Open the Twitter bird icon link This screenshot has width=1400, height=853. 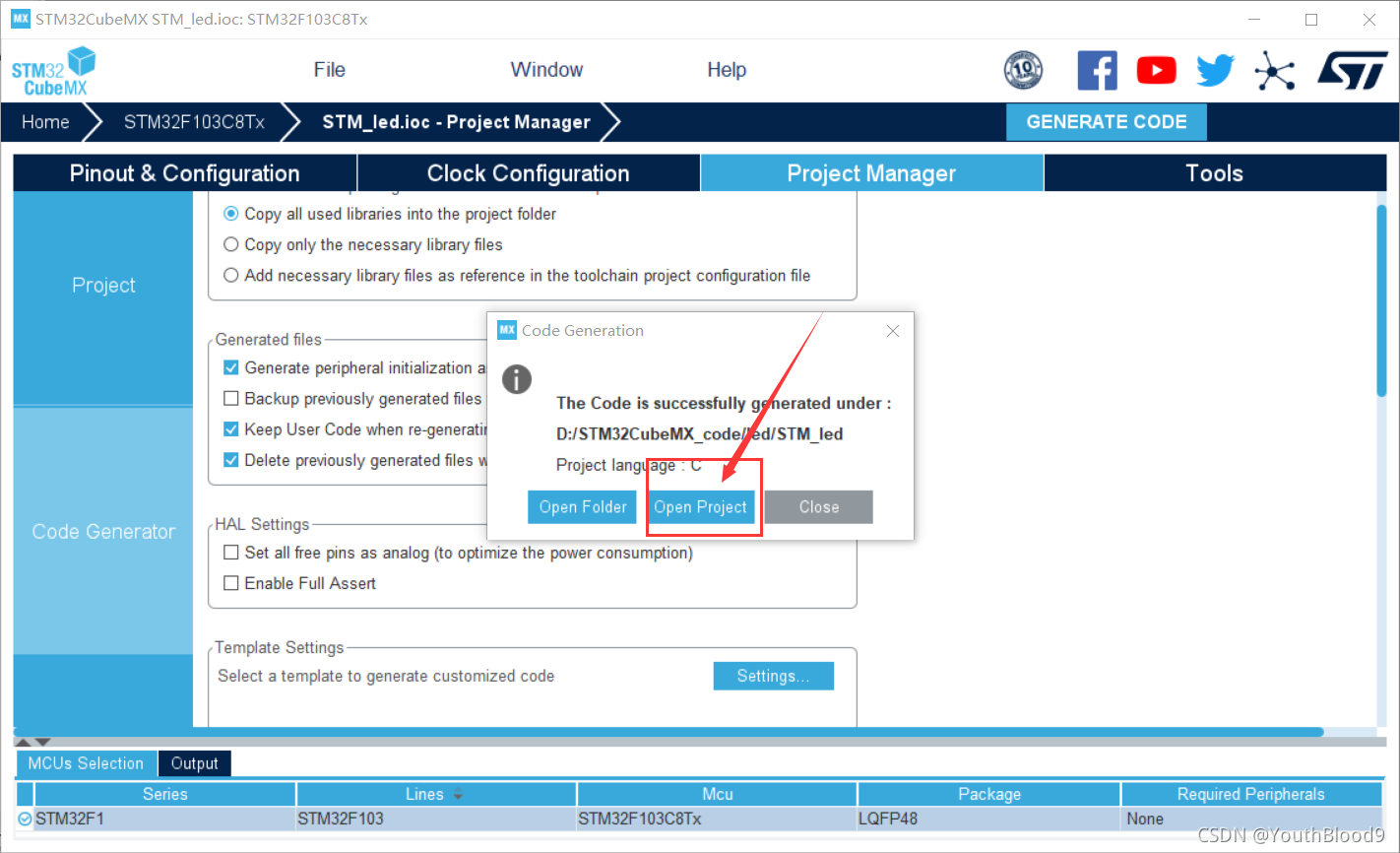click(1215, 70)
